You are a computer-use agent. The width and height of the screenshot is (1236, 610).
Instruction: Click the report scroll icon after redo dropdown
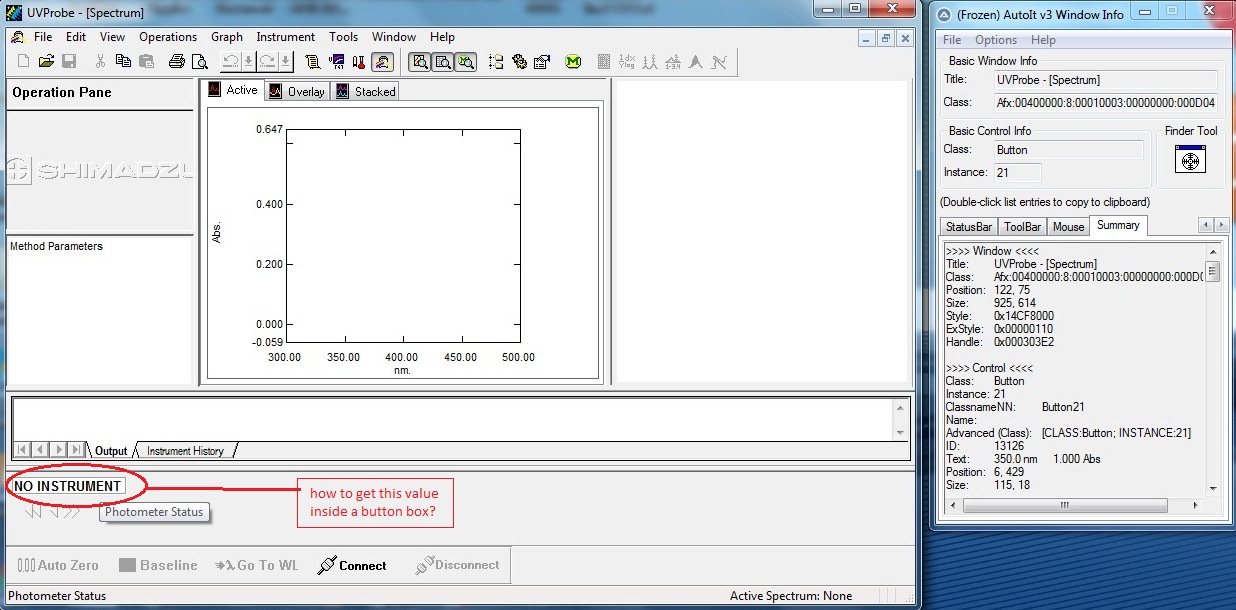click(313, 62)
